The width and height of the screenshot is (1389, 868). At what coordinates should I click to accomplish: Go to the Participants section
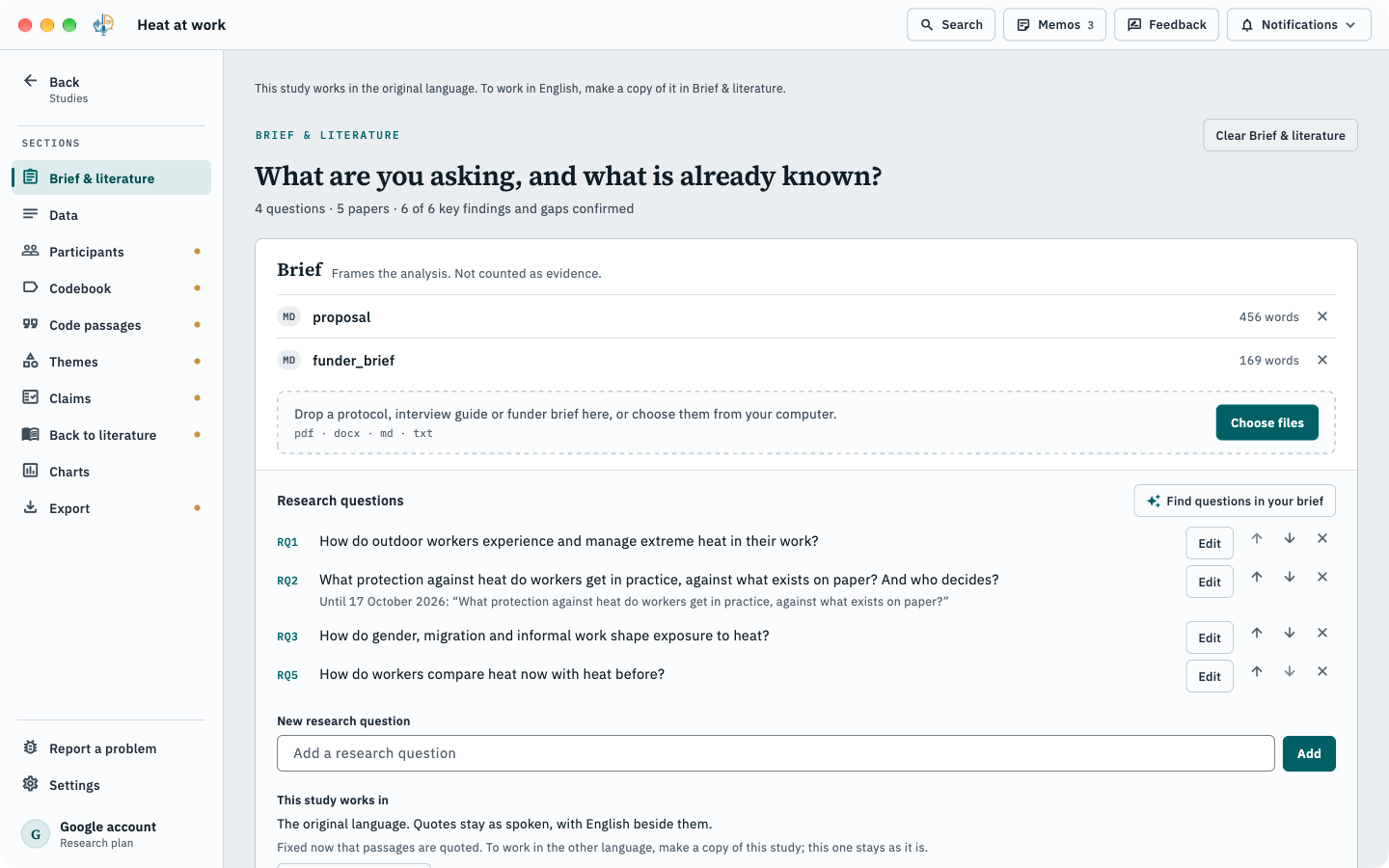pos(112,251)
